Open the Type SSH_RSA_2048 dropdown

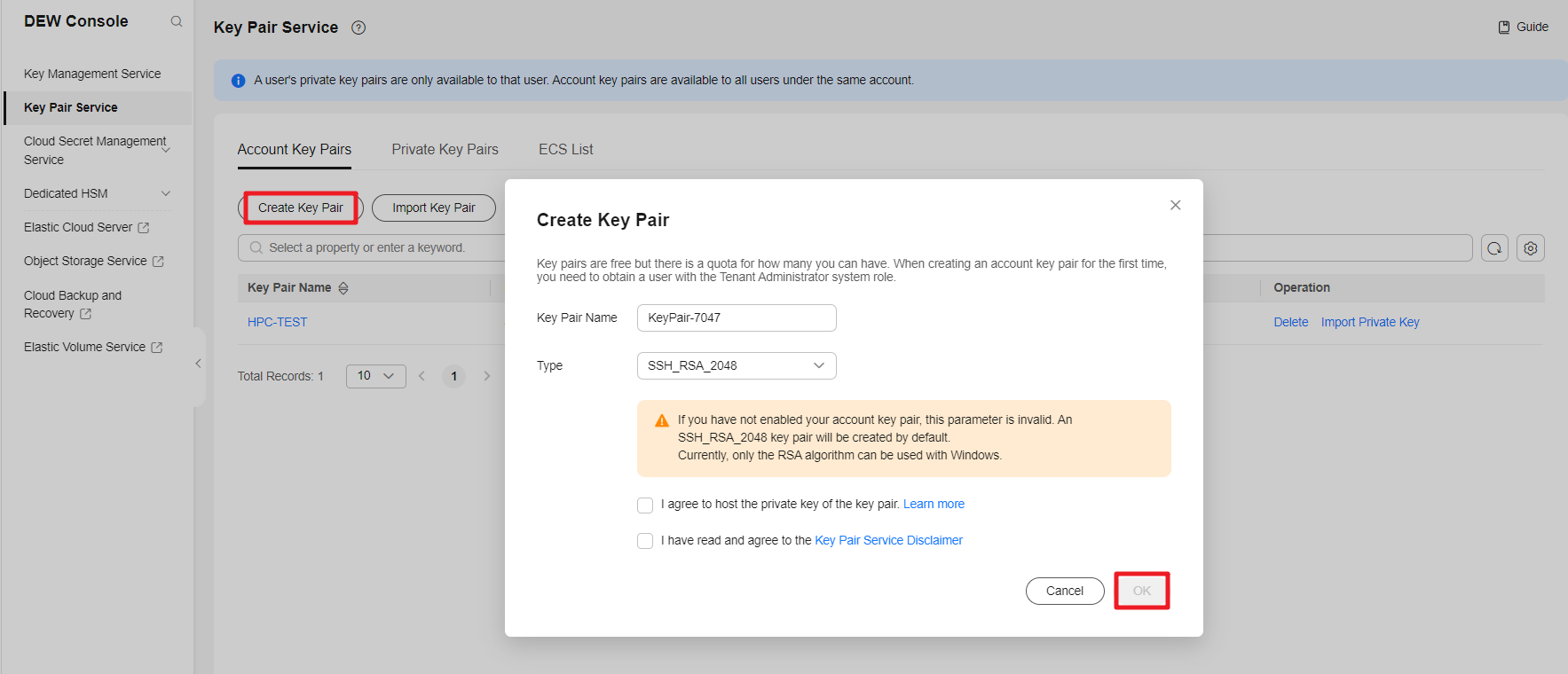coord(737,365)
